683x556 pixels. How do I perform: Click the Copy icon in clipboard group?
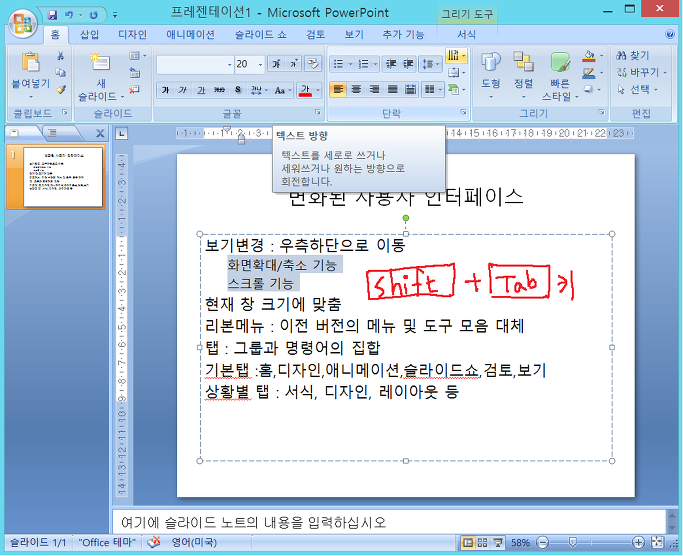pyautogui.click(x=61, y=72)
